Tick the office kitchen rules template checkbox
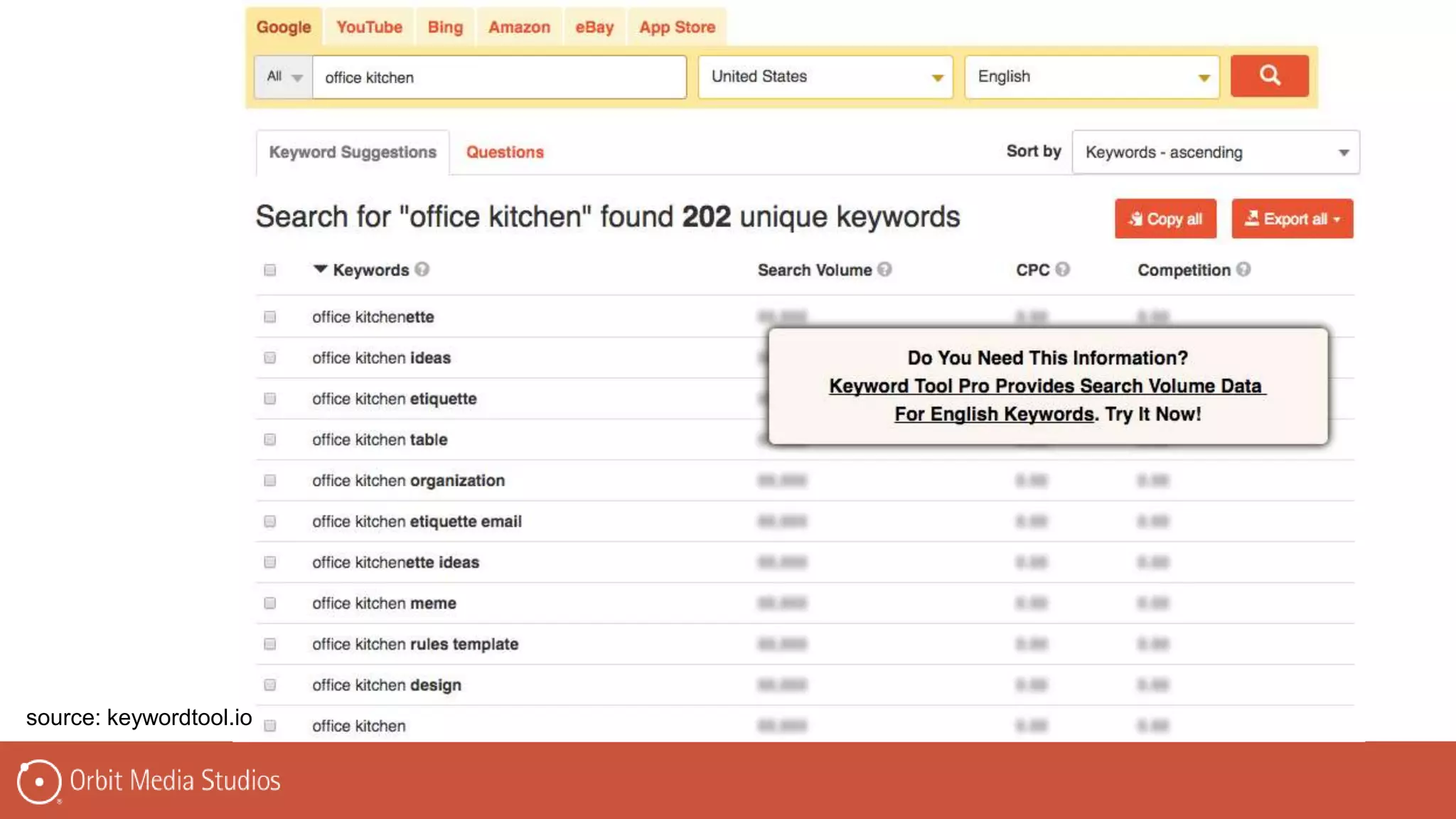Viewport: 1456px width, 819px height. click(x=270, y=644)
